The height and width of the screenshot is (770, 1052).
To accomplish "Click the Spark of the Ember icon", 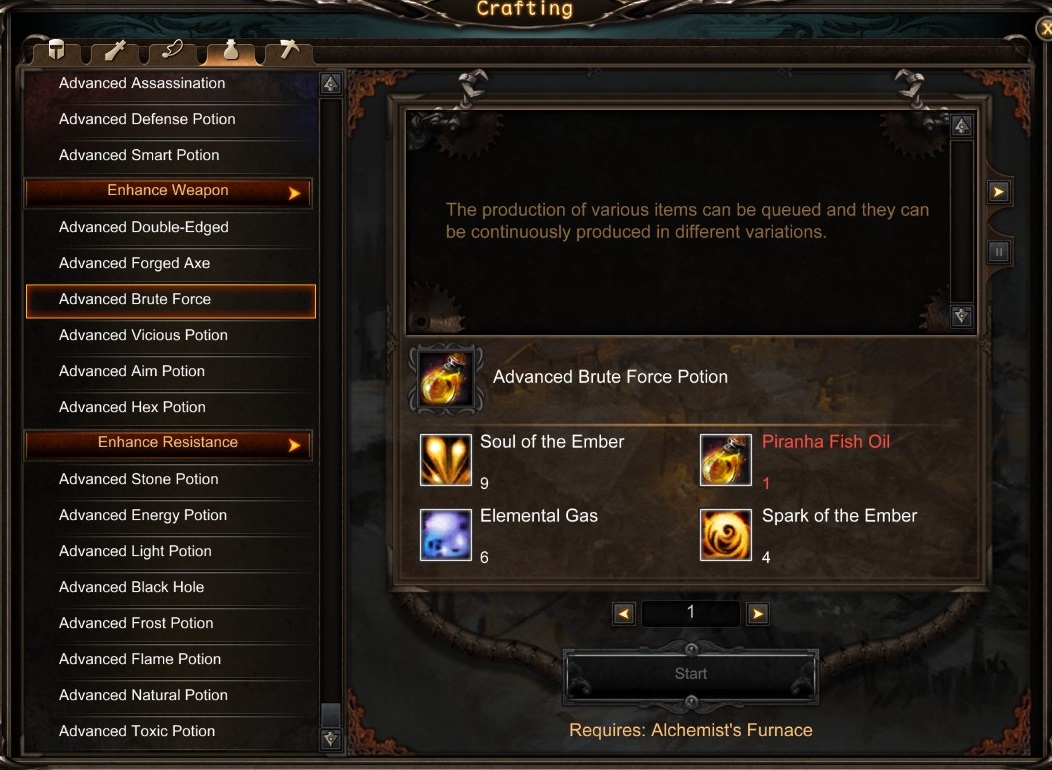I will click(725, 535).
